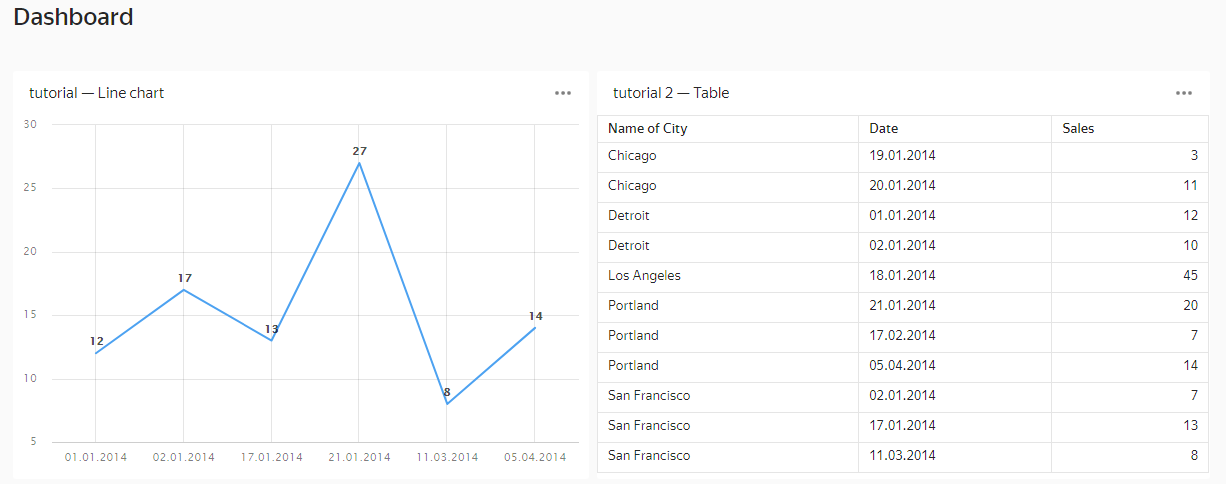Image resolution: width=1226 pixels, height=484 pixels.
Task: Click the data point labeled 12
Action: (x=96, y=353)
